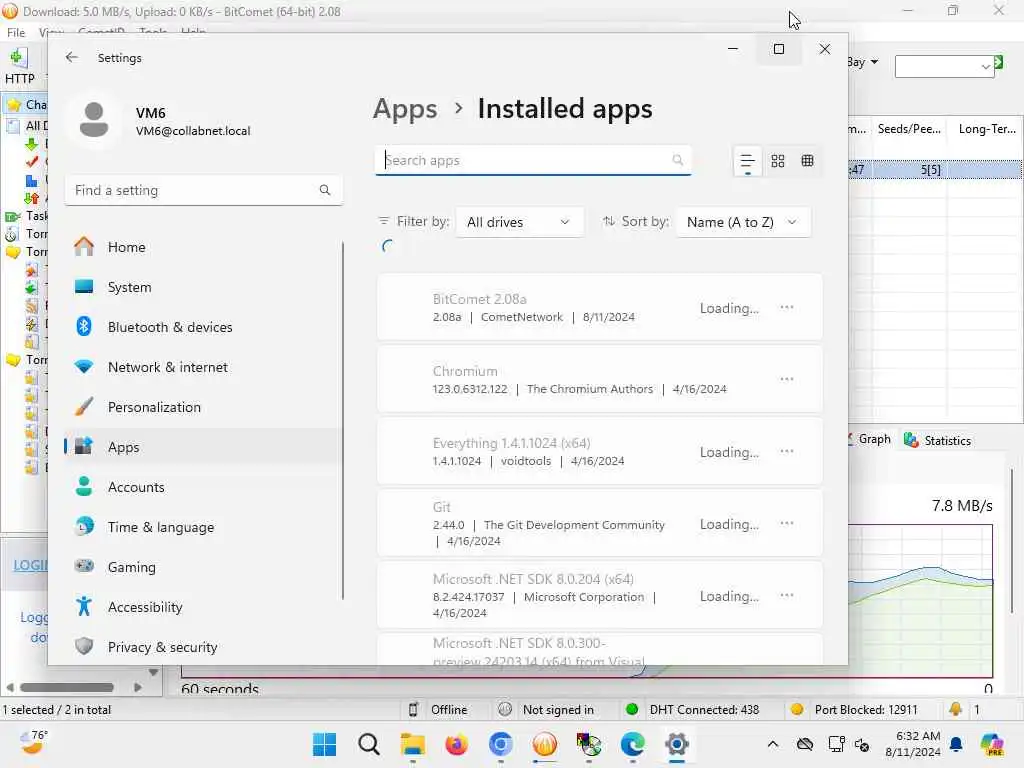The image size is (1024, 768).
Task: Click Long-Term column header in BitComet
Action: tap(986, 129)
